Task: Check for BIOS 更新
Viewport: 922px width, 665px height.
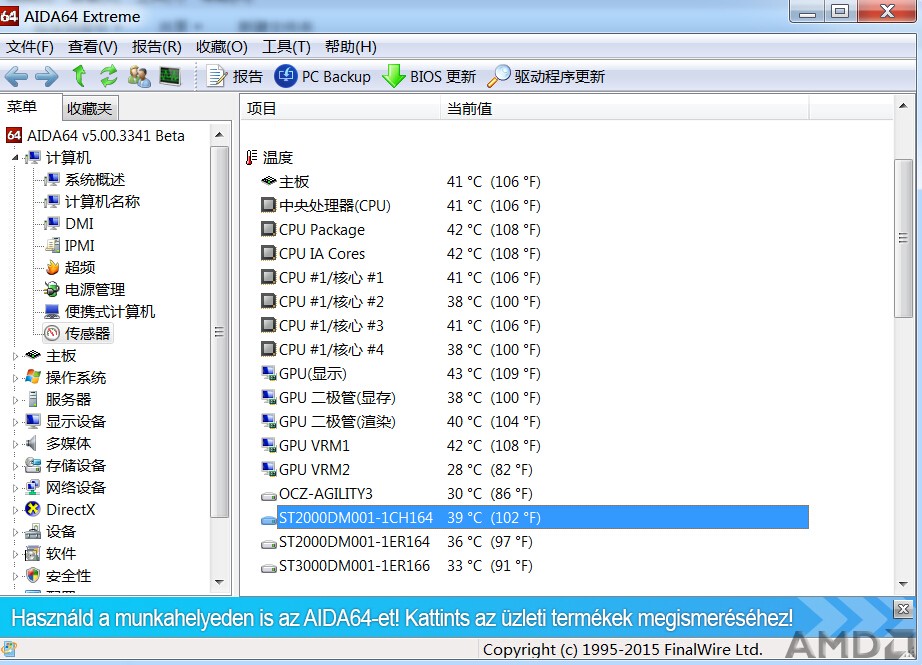Action: point(429,76)
